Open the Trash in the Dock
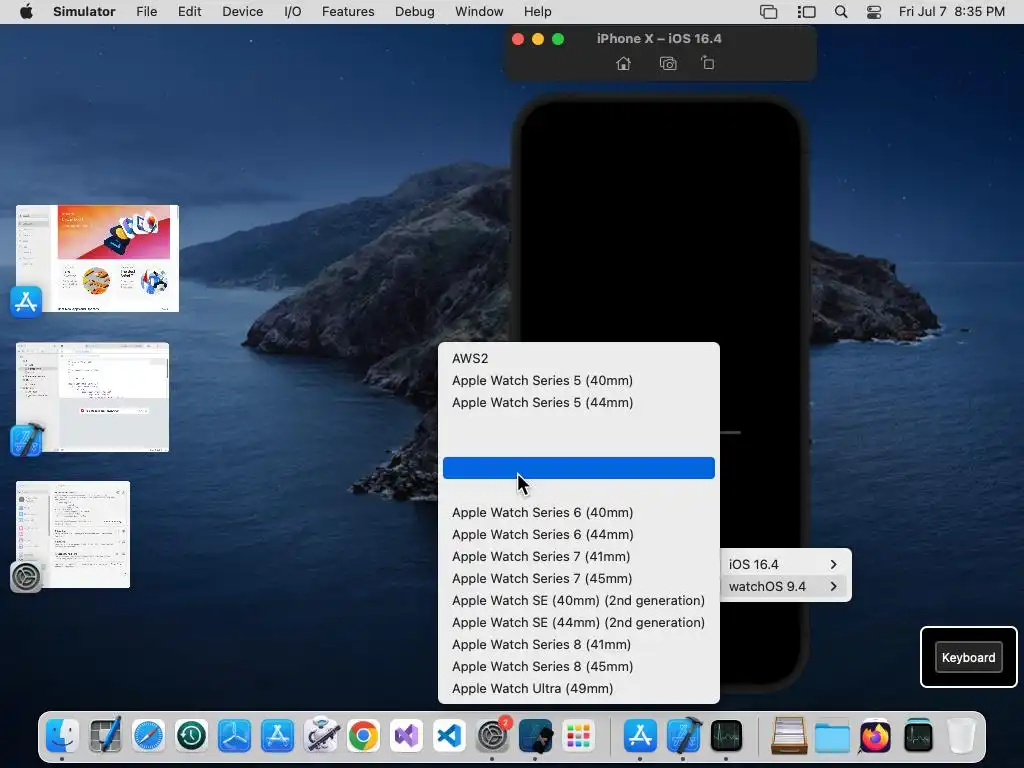Screen dimensions: 1024x768 click(961, 735)
